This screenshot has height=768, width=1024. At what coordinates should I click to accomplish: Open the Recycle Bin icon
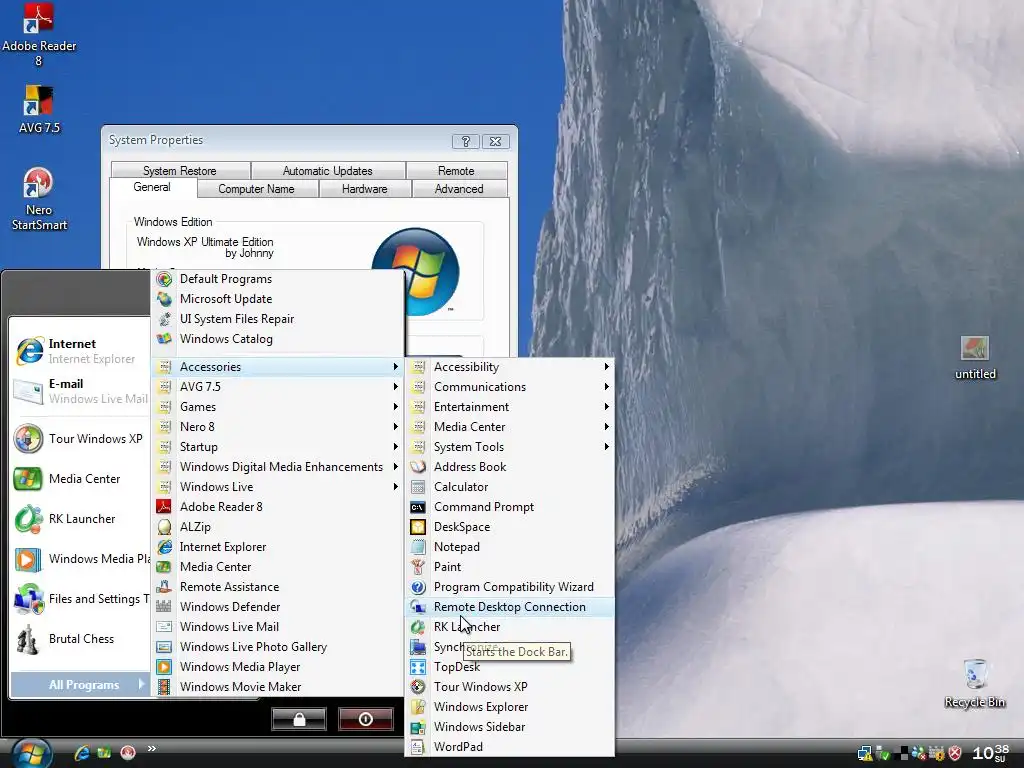[974, 683]
